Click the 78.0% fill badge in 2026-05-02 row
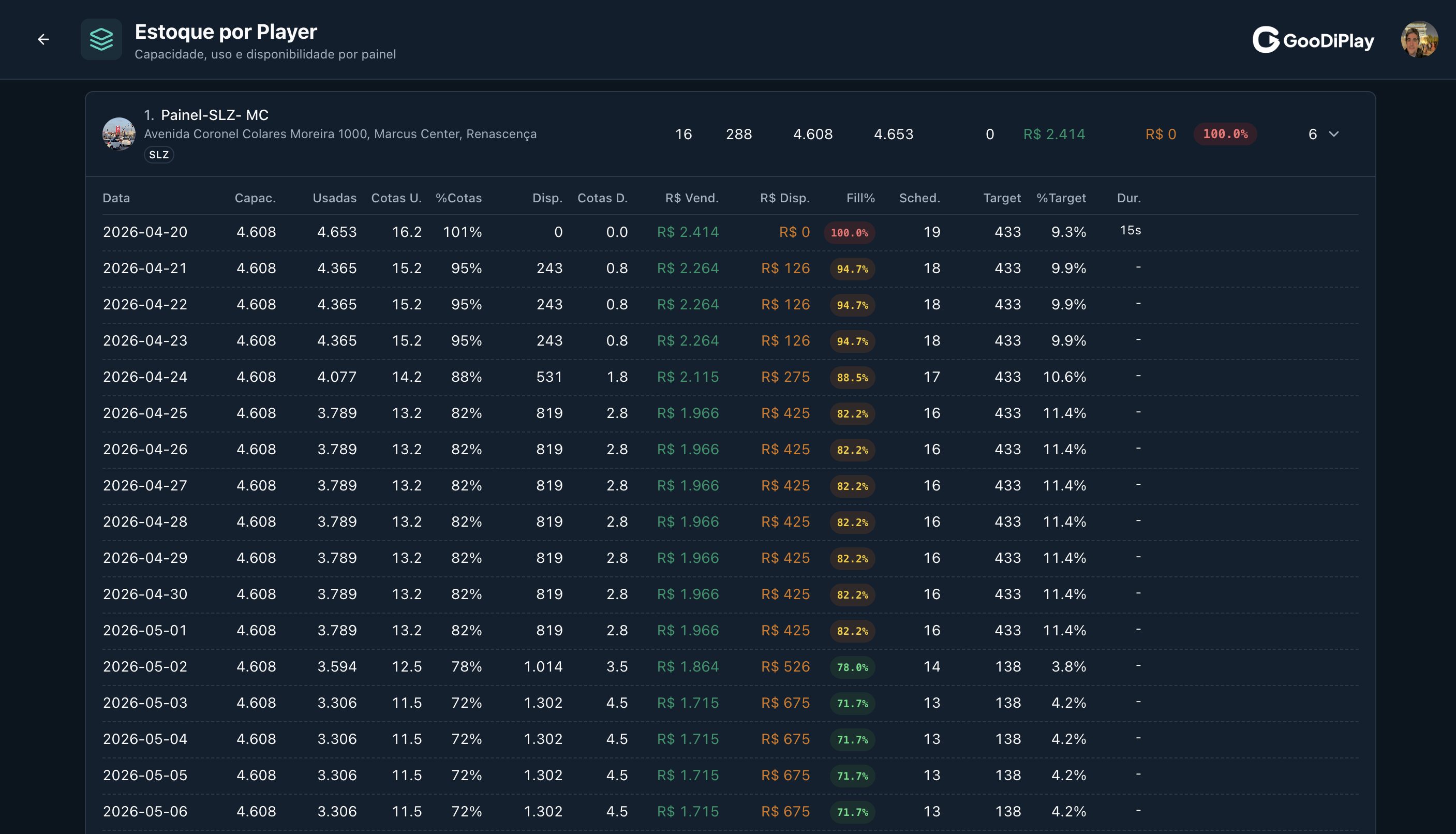This screenshot has width=1456, height=834. pos(852,667)
